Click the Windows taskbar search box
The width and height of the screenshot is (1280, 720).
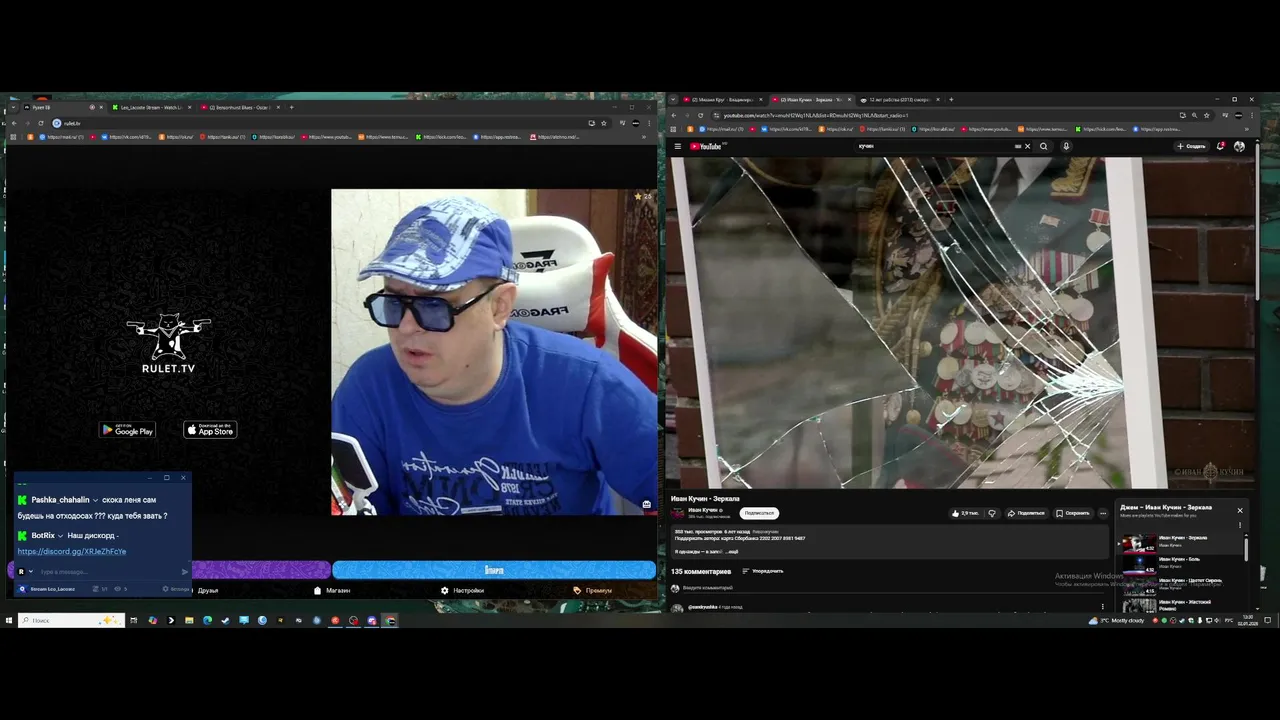[71, 620]
